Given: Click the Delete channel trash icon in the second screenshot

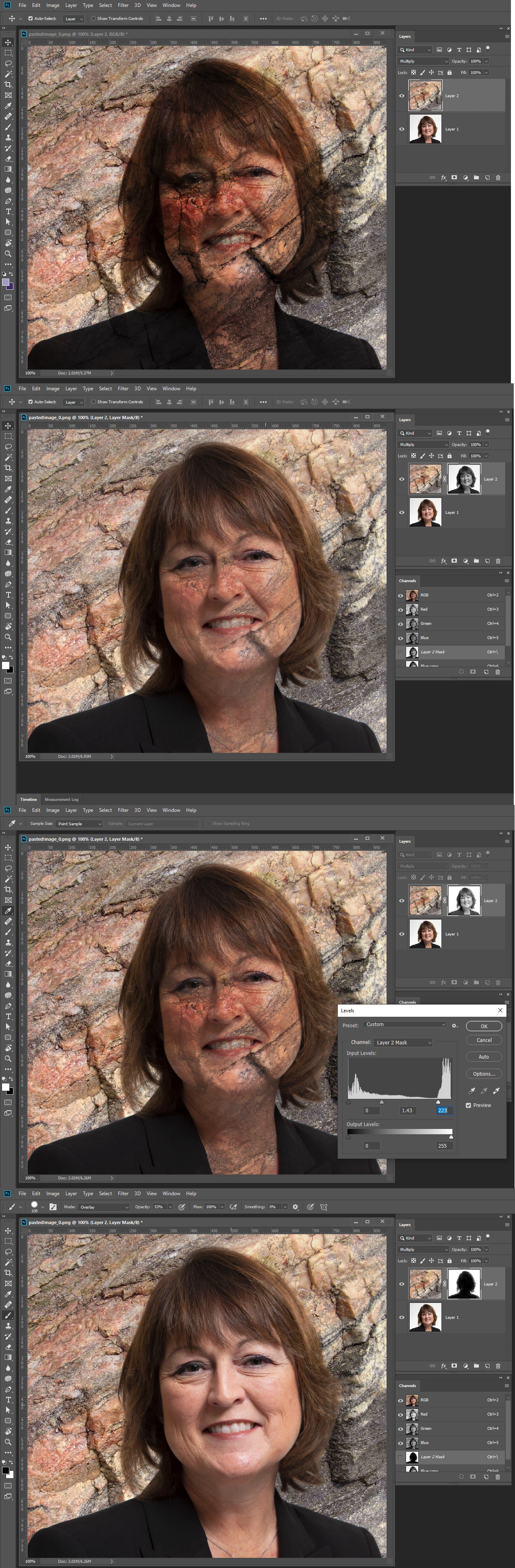Looking at the screenshot, I should point(498,672).
